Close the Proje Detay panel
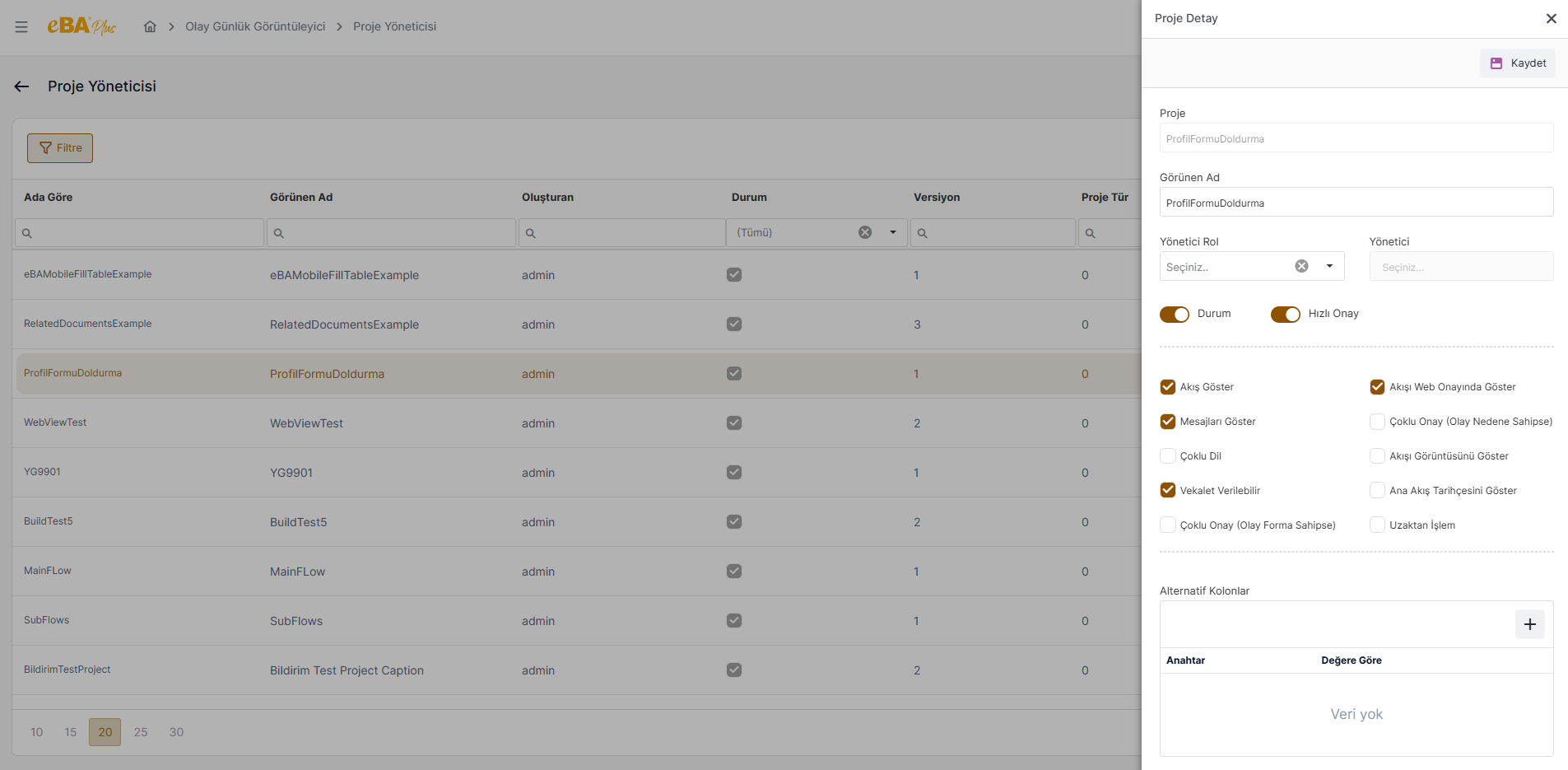 pos(1551,18)
